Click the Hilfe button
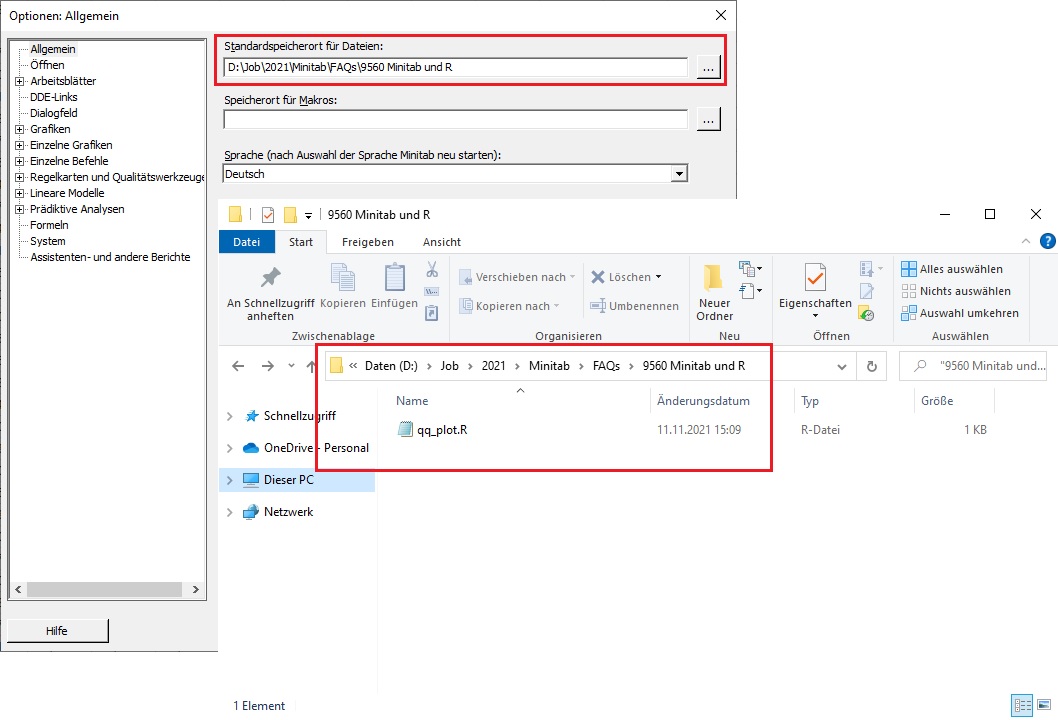This screenshot has width=1058, height=720. click(x=57, y=631)
